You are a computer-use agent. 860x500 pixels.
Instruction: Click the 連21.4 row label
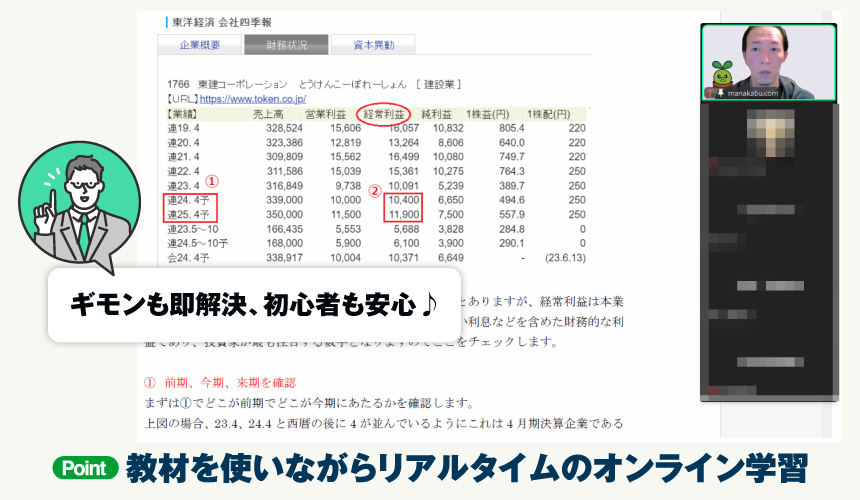click(x=183, y=157)
